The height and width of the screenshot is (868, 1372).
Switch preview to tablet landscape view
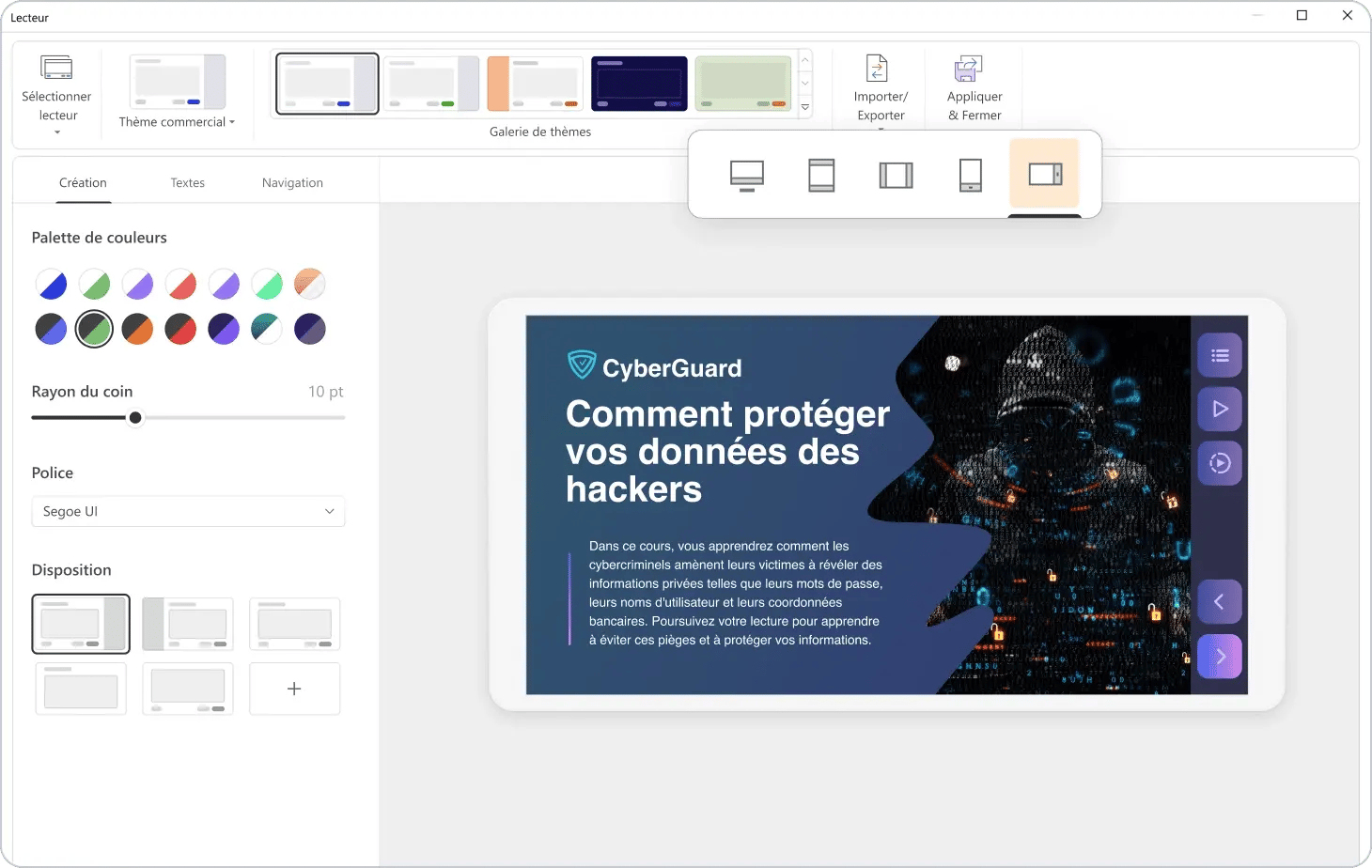pyautogui.click(x=896, y=175)
